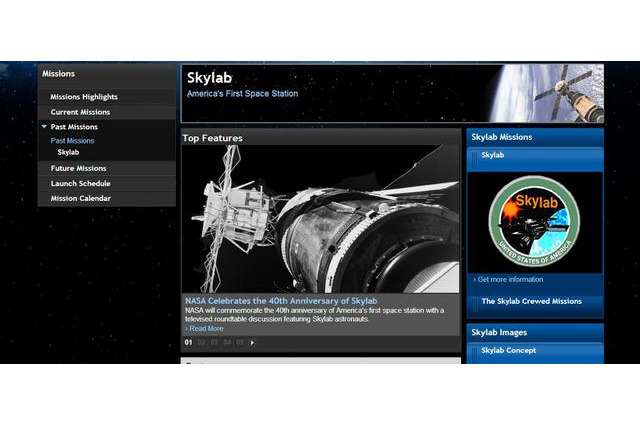Select feature slide 01
The image size is (640, 426).
tap(188, 342)
